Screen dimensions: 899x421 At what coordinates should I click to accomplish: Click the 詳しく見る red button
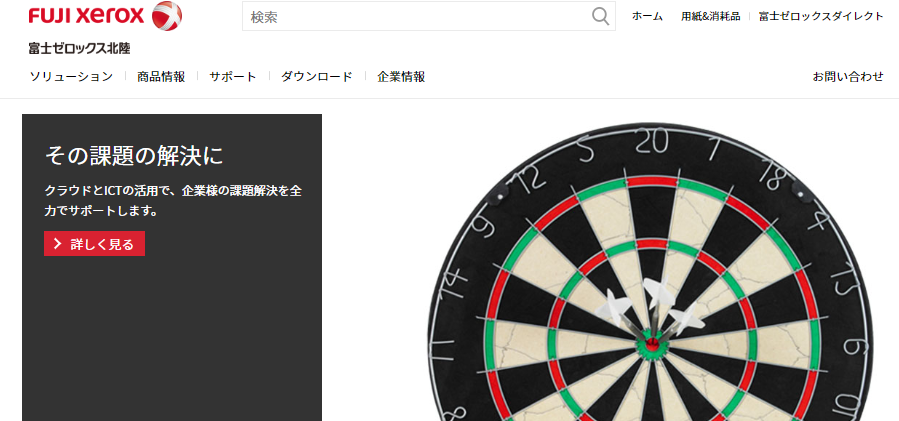(x=95, y=244)
